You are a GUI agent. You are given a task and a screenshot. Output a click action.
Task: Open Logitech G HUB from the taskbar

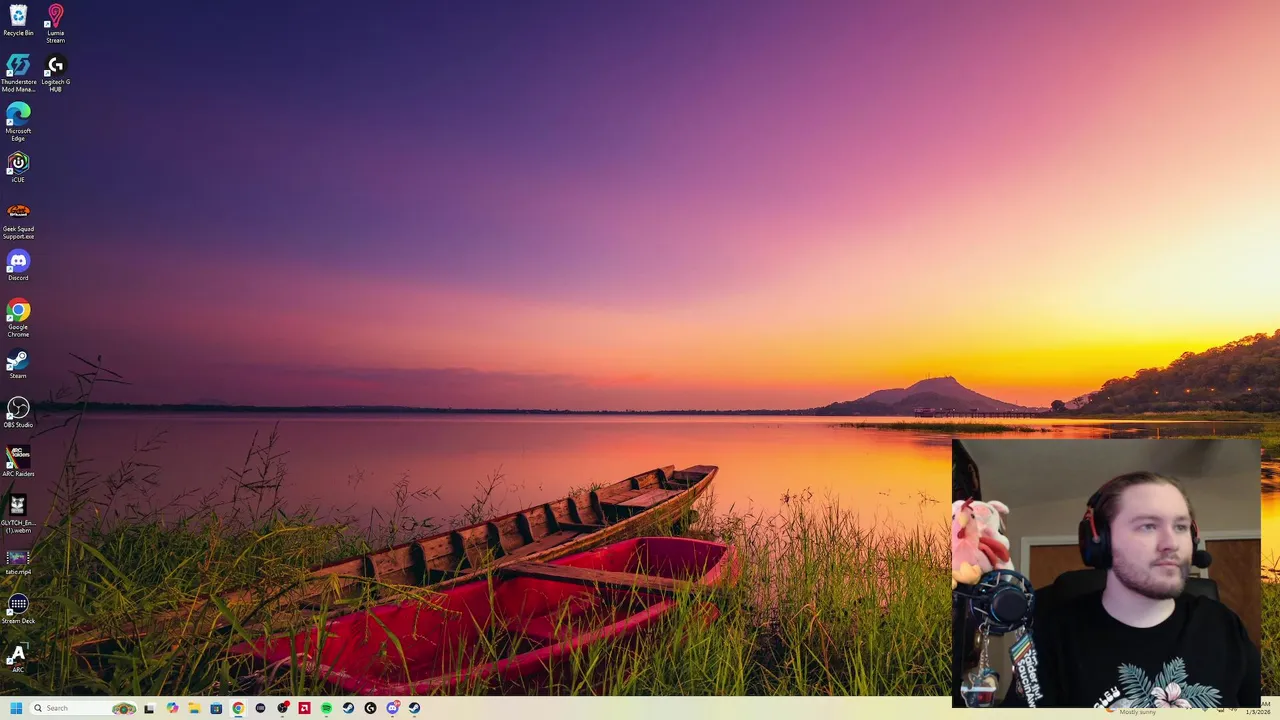click(x=370, y=708)
